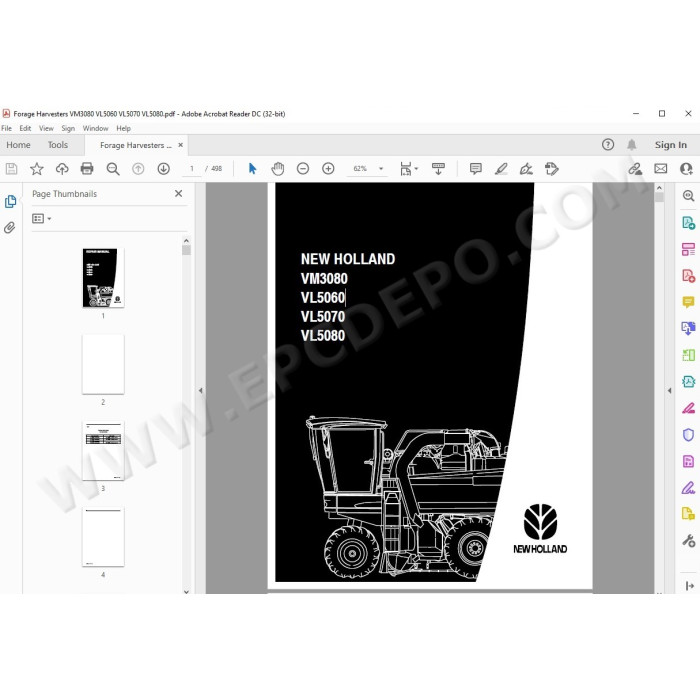Show Page Thumbnails pane icon
This screenshot has width=700, height=700.
click(x=10, y=202)
